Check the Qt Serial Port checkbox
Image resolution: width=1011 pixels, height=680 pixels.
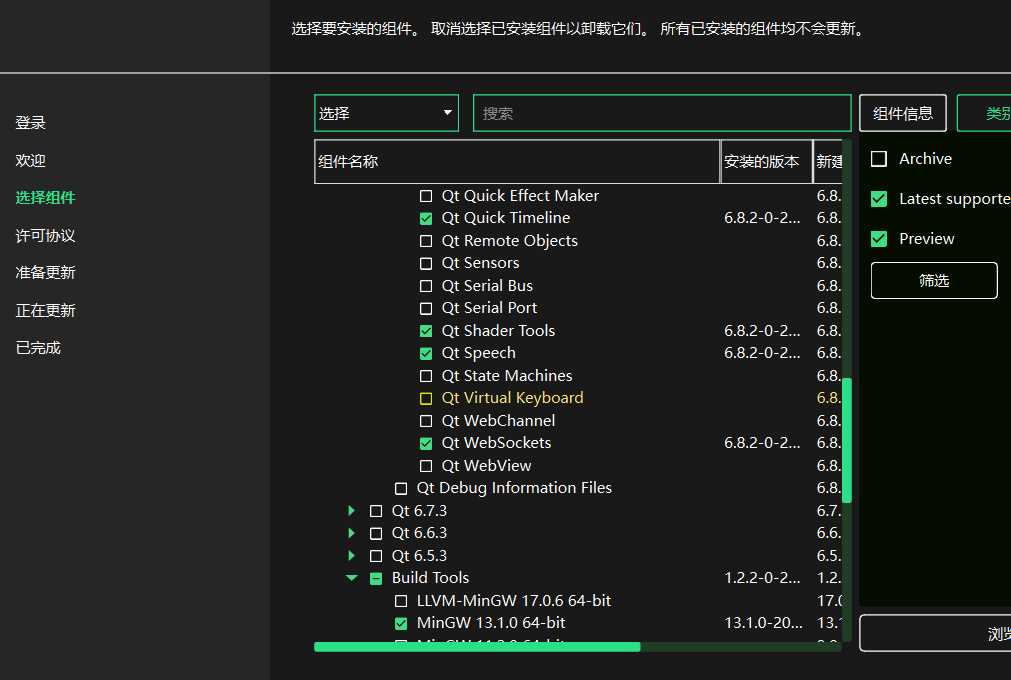click(x=426, y=309)
